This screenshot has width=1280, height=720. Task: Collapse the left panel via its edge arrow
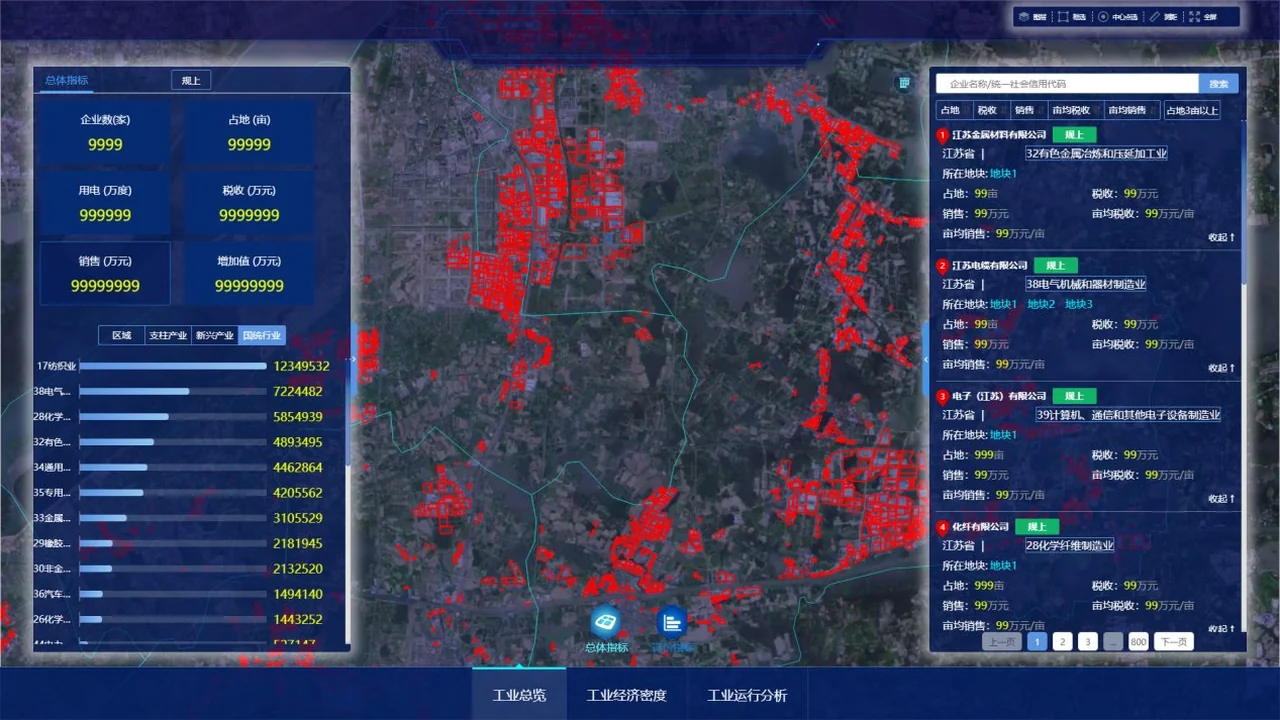tap(351, 358)
